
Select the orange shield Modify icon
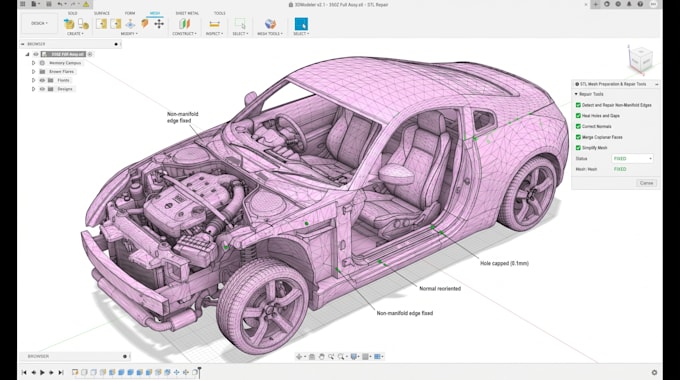coord(144,23)
